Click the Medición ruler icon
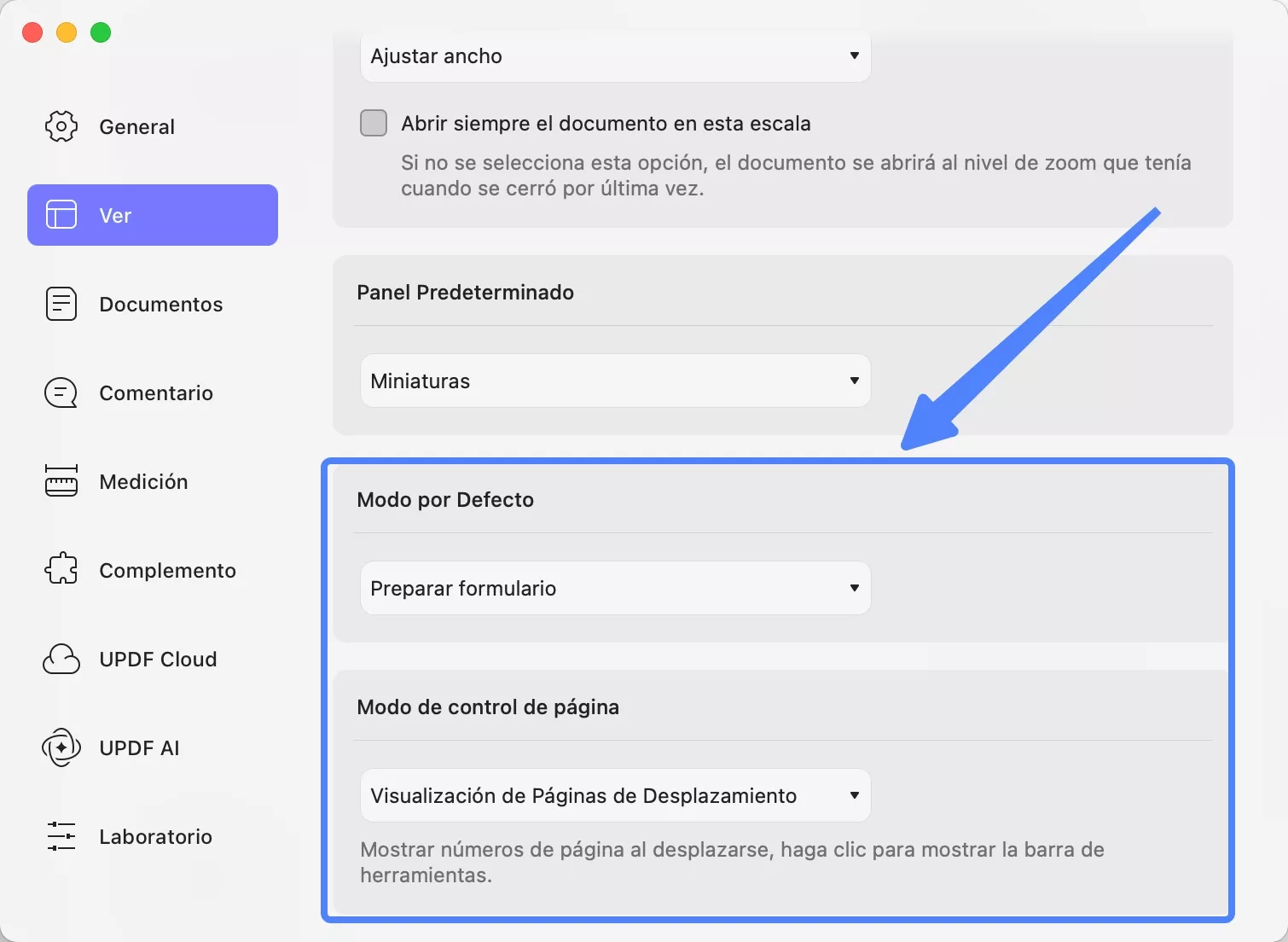 click(x=61, y=481)
